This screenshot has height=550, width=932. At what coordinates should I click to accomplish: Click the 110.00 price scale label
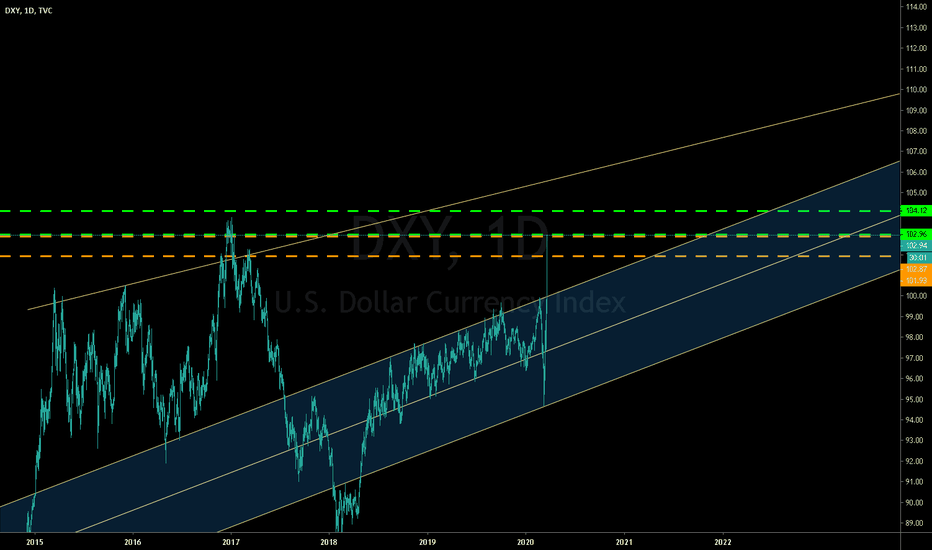(x=916, y=90)
